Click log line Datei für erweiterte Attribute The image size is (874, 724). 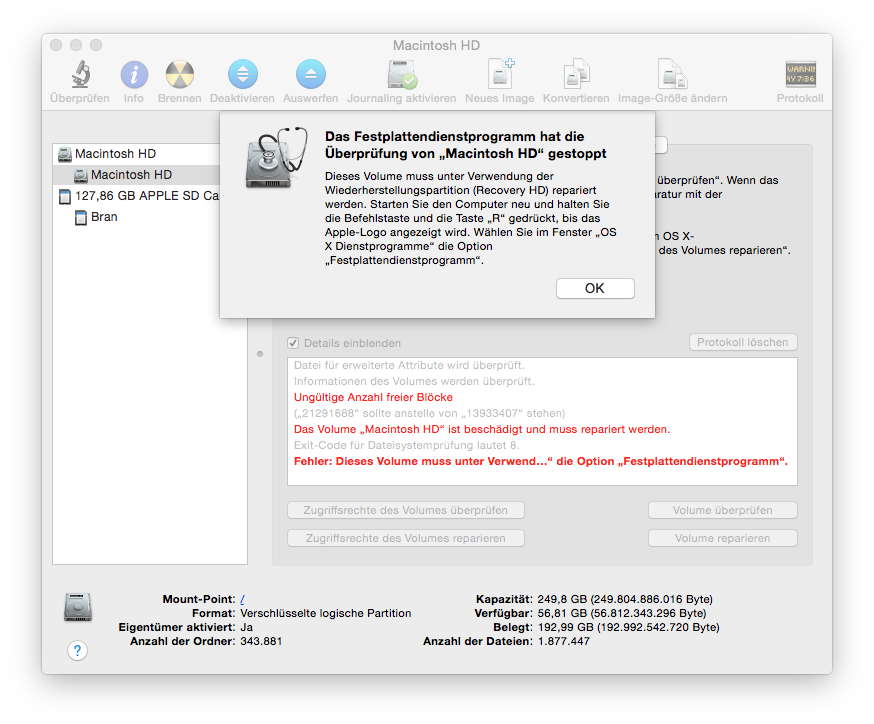[x=409, y=366]
